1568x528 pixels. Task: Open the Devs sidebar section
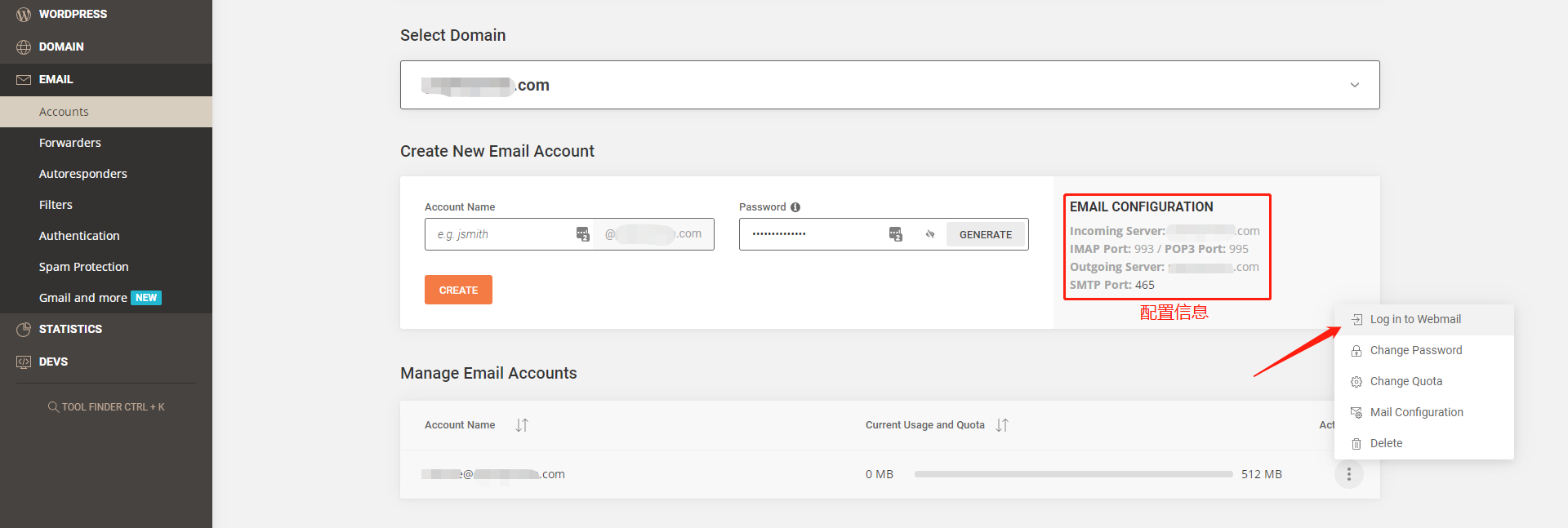click(x=106, y=362)
